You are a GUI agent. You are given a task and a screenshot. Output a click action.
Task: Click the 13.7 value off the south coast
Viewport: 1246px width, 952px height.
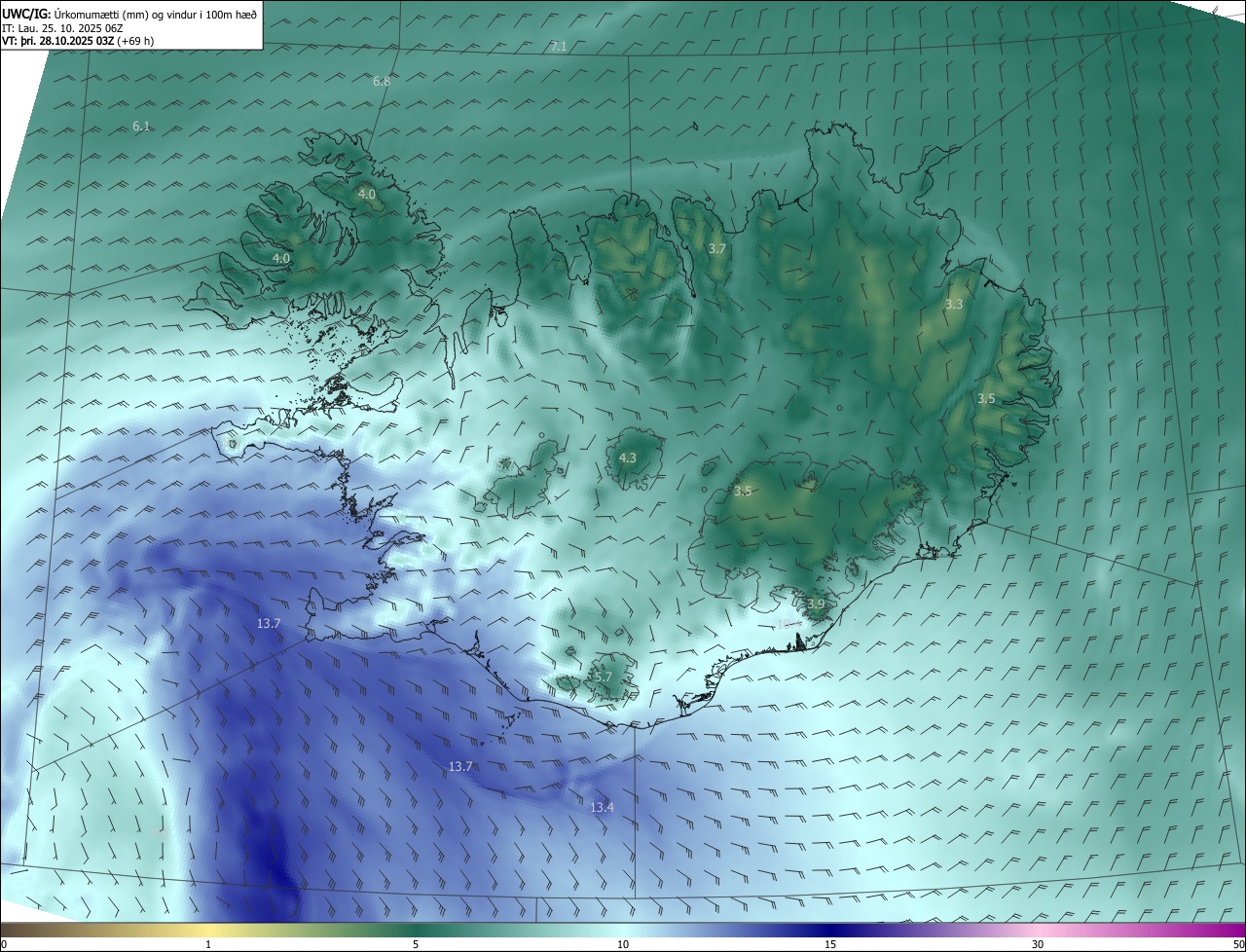[x=460, y=767]
